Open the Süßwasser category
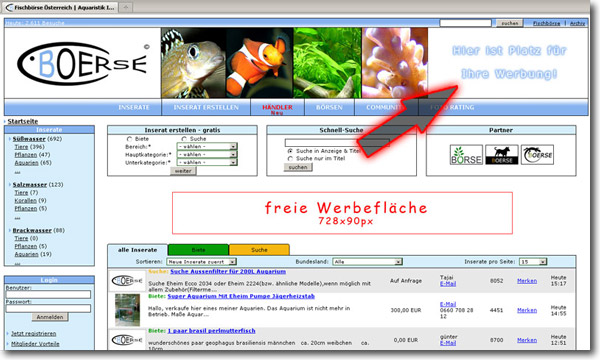This screenshot has height=360, width=600. coord(29,139)
